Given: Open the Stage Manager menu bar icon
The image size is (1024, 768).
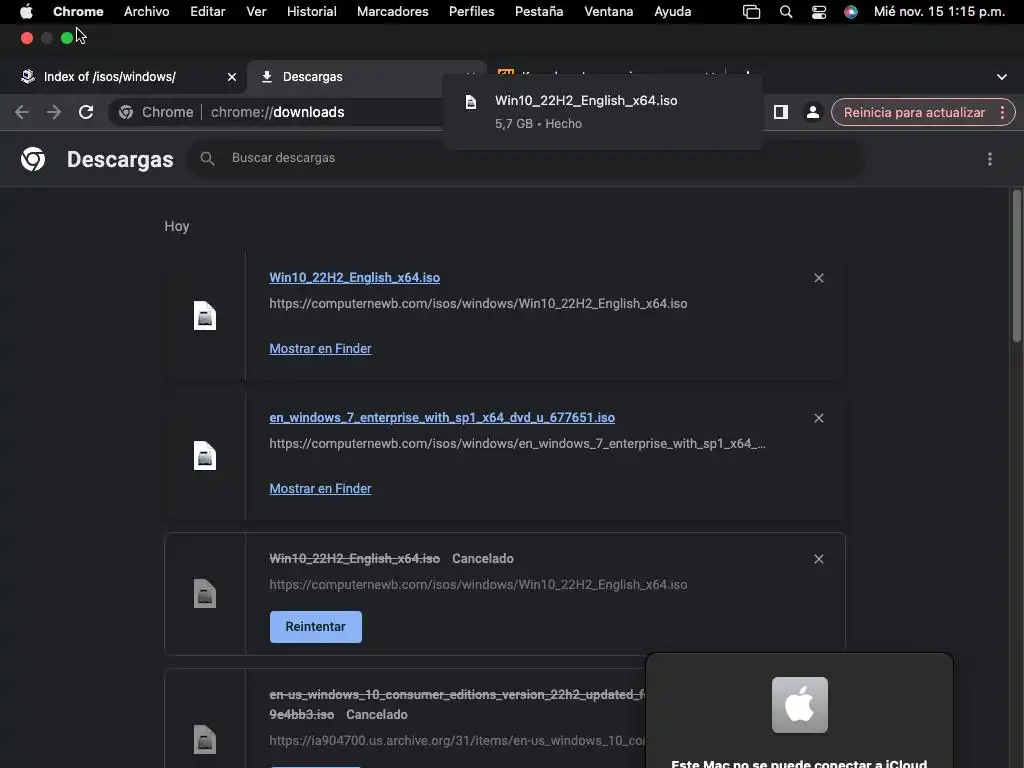Looking at the screenshot, I should coord(752,12).
